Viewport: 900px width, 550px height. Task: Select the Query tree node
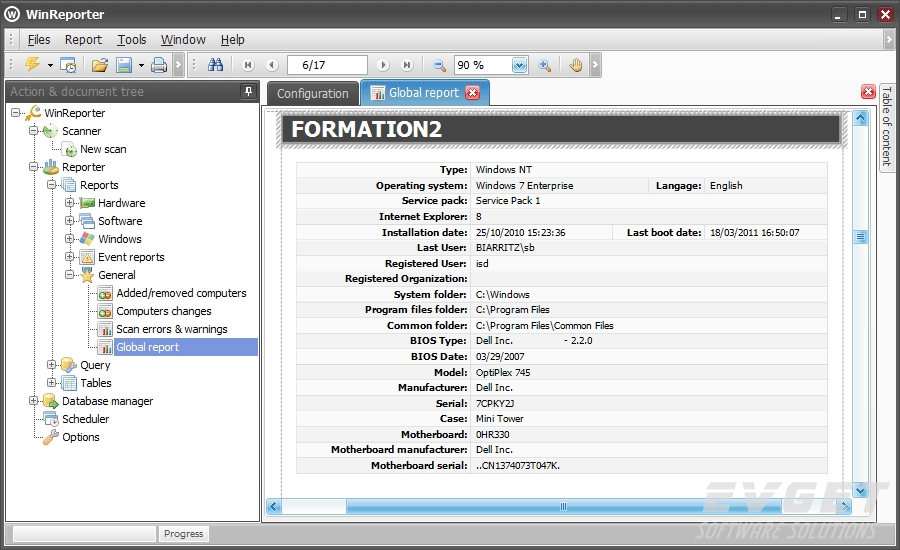tap(95, 365)
